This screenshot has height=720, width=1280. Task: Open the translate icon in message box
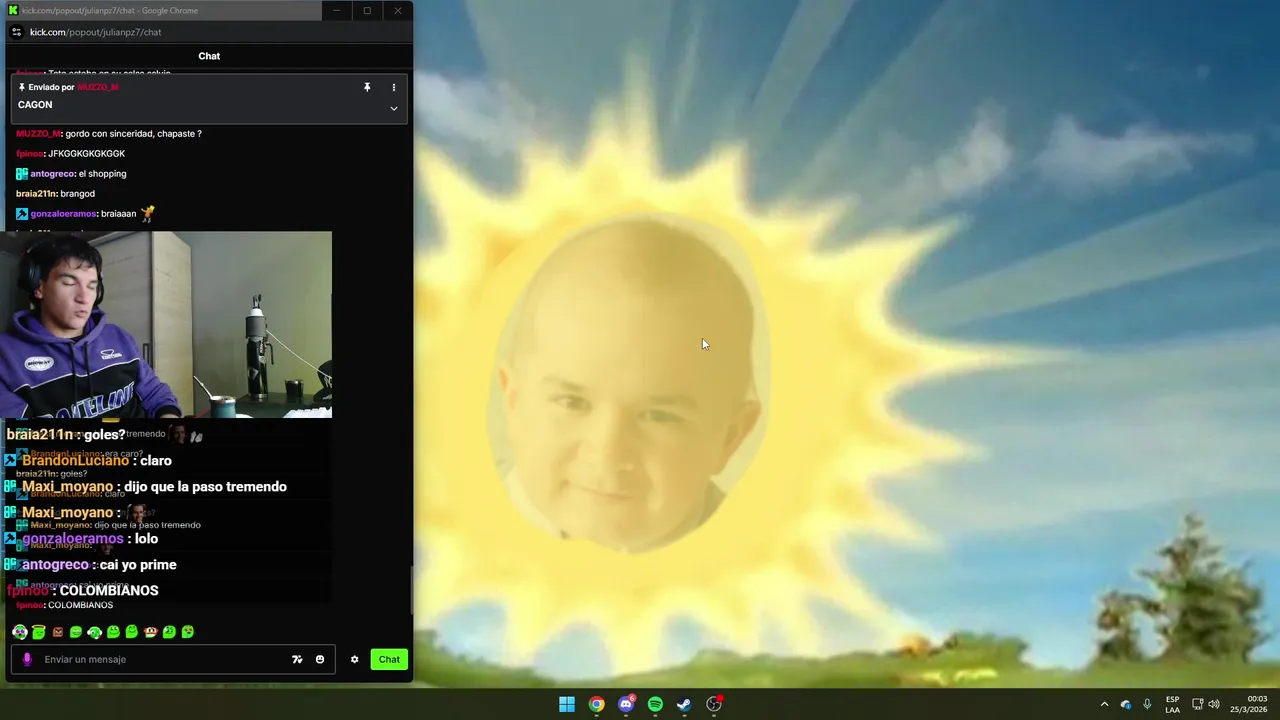[x=297, y=659]
